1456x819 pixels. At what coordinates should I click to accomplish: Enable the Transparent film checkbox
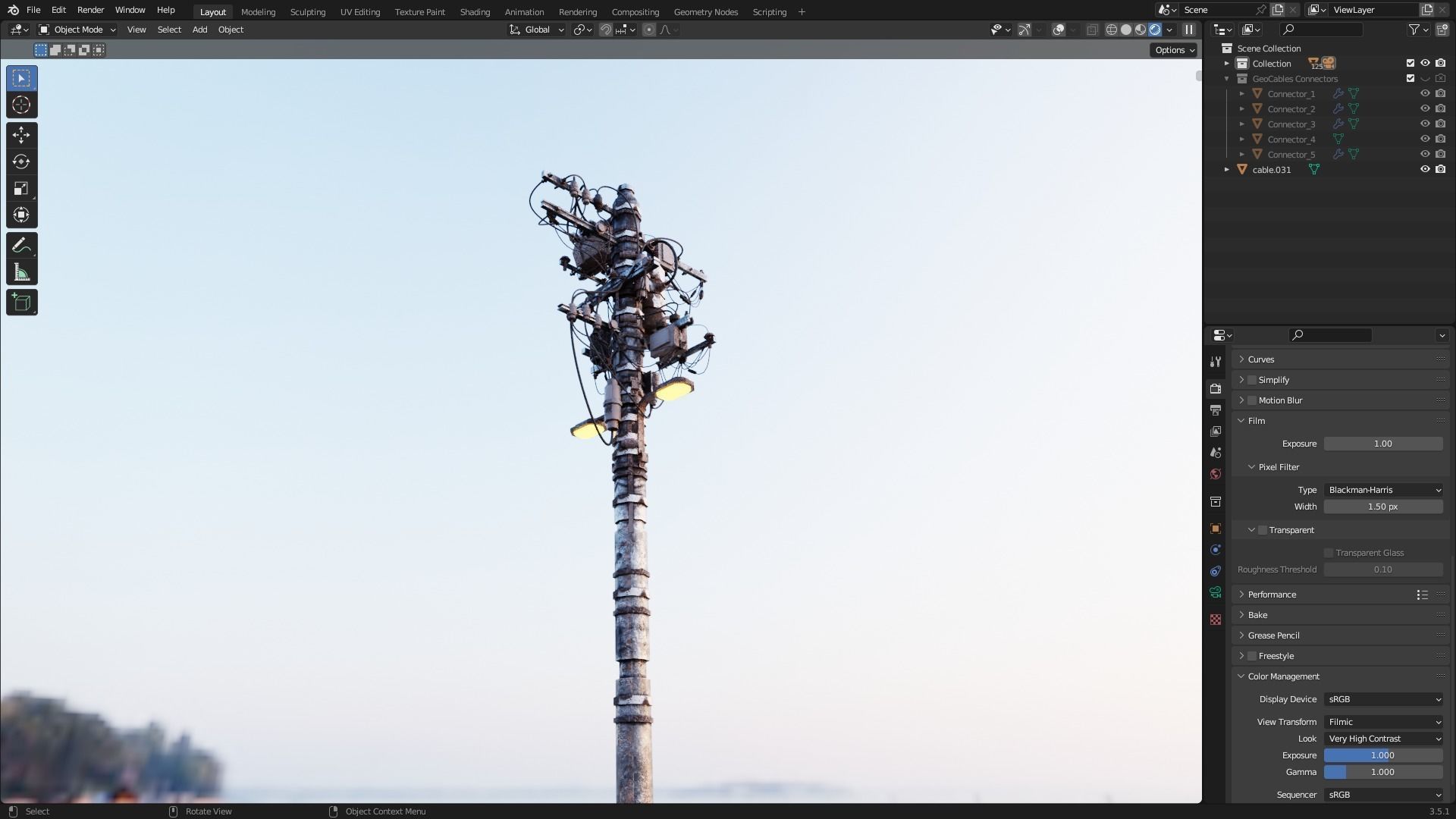tap(1263, 530)
